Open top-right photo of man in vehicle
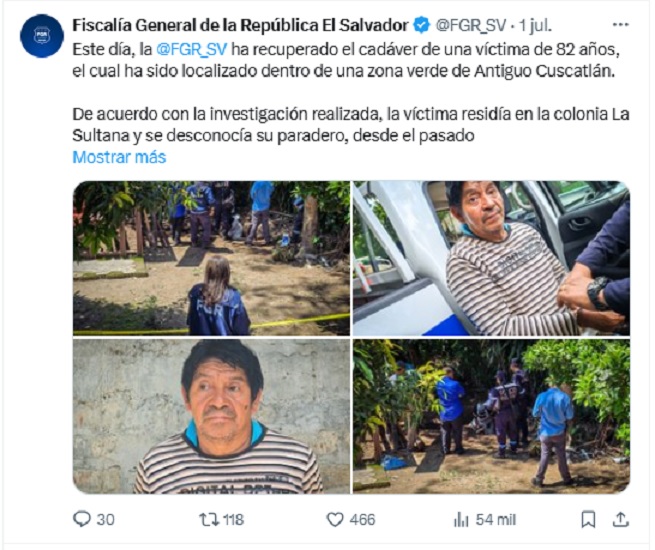The height and width of the screenshot is (550, 655). click(491, 258)
